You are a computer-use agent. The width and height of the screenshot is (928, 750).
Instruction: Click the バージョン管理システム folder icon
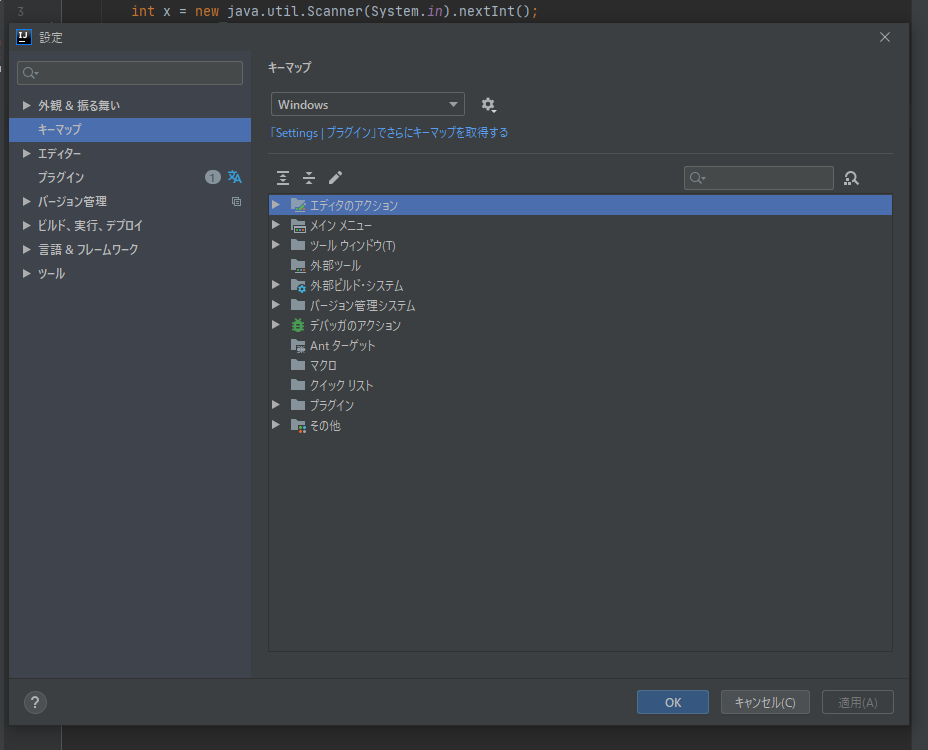click(x=298, y=305)
